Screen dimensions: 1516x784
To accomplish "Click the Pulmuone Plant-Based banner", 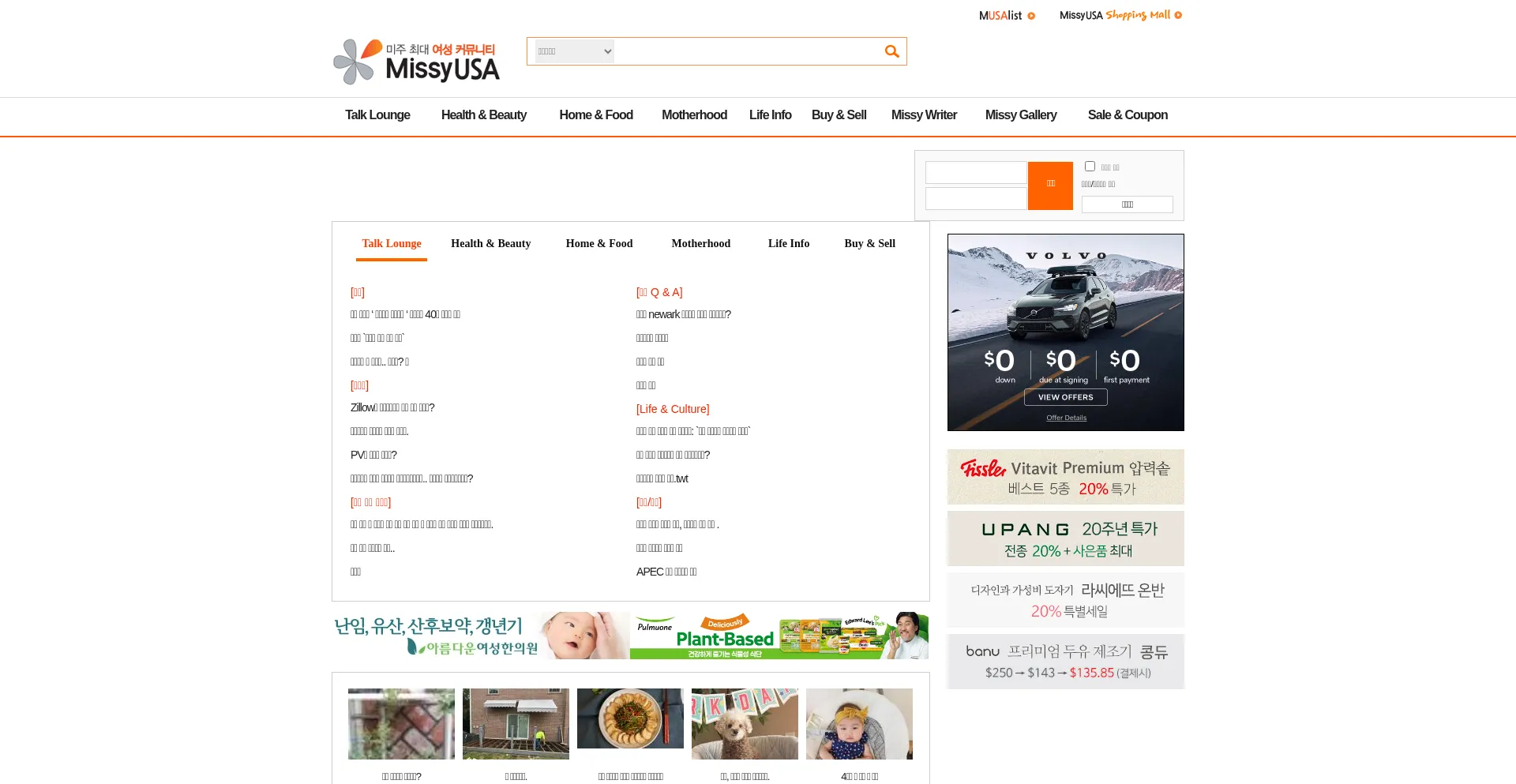I will click(779, 636).
